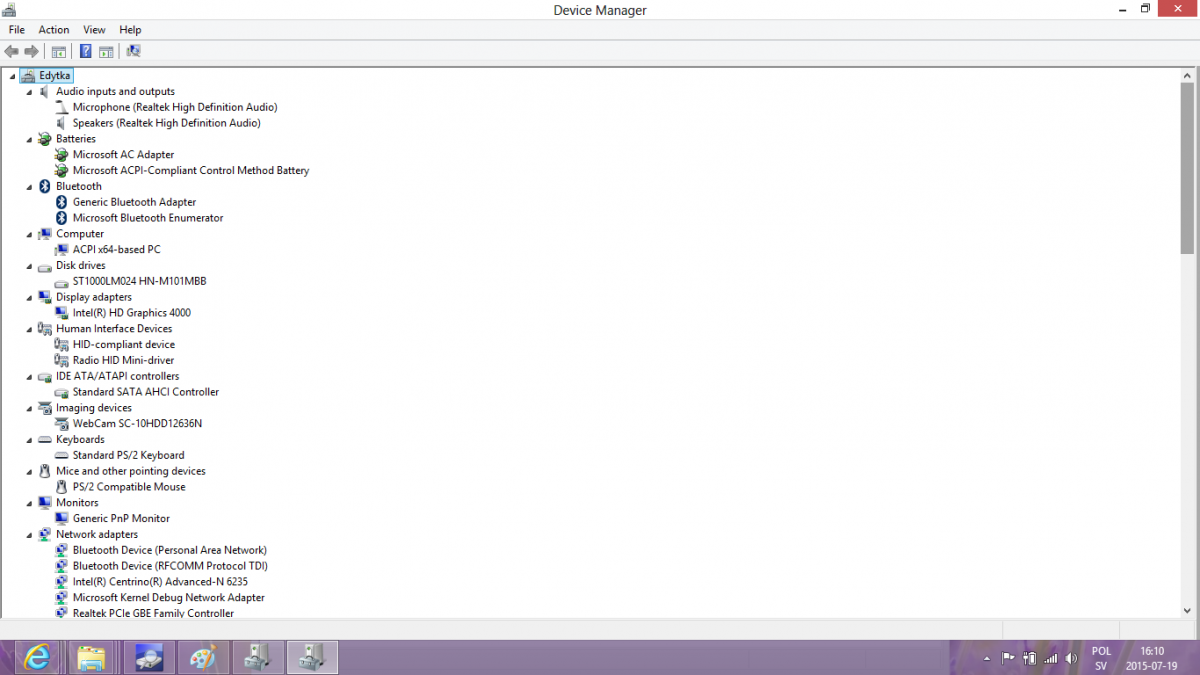Click the Intel(R) HD Graphics 4000 icon
The height and width of the screenshot is (675, 1200).
click(62, 313)
